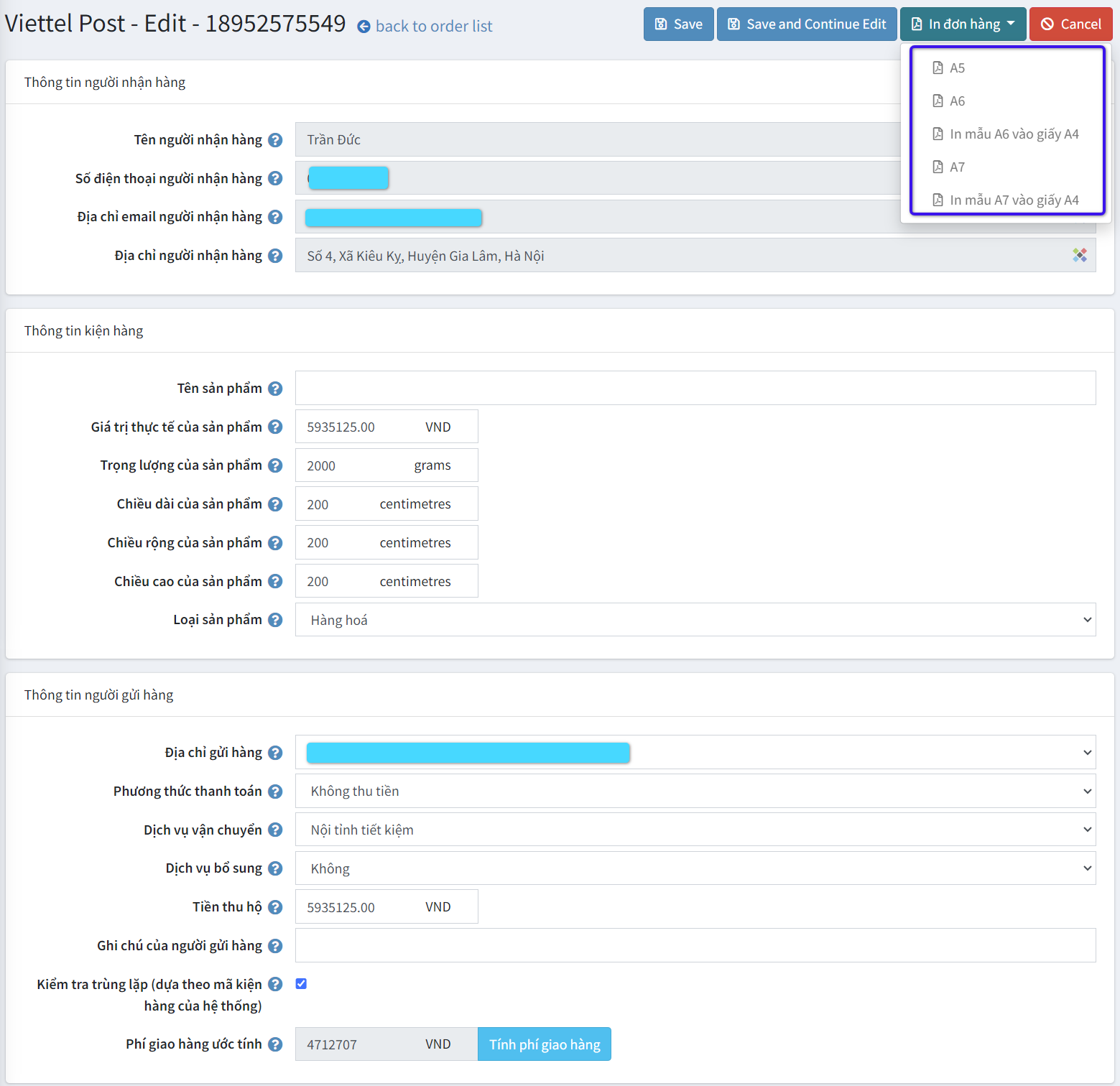Click help icon beside Phí giao hàng ước tính

(275, 1044)
